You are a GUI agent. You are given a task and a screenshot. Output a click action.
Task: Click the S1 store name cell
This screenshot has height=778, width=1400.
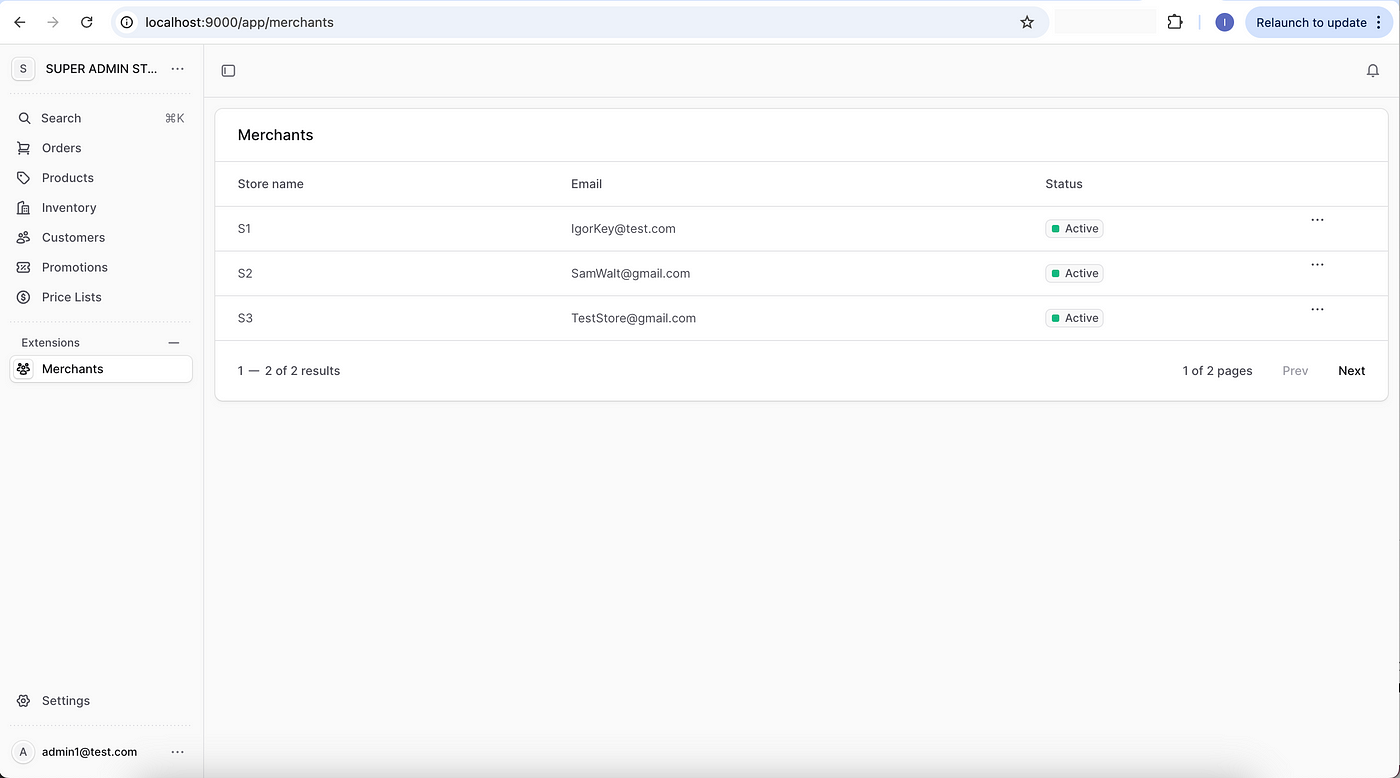[x=245, y=229]
